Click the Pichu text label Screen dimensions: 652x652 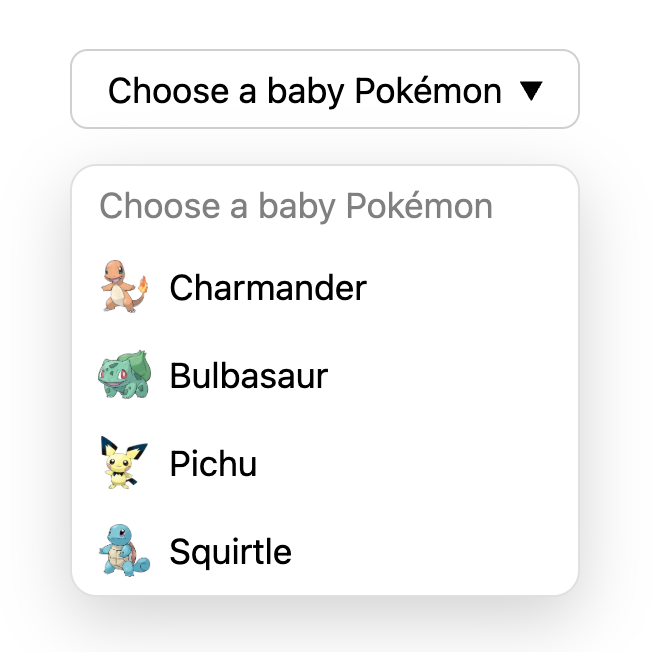[x=213, y=464]
